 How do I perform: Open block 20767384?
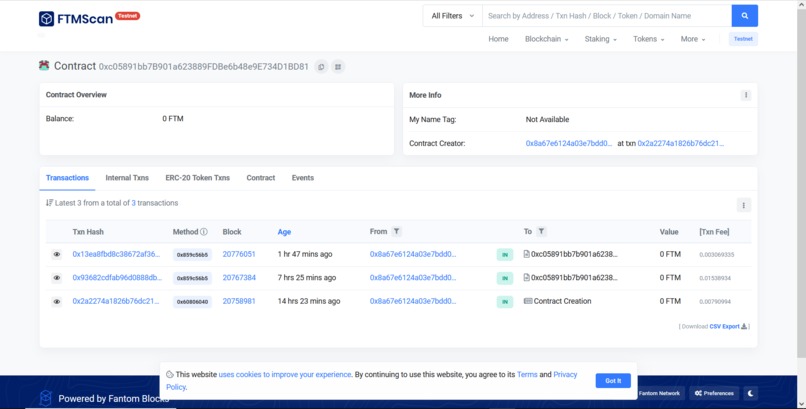click(x=239, y=278)
